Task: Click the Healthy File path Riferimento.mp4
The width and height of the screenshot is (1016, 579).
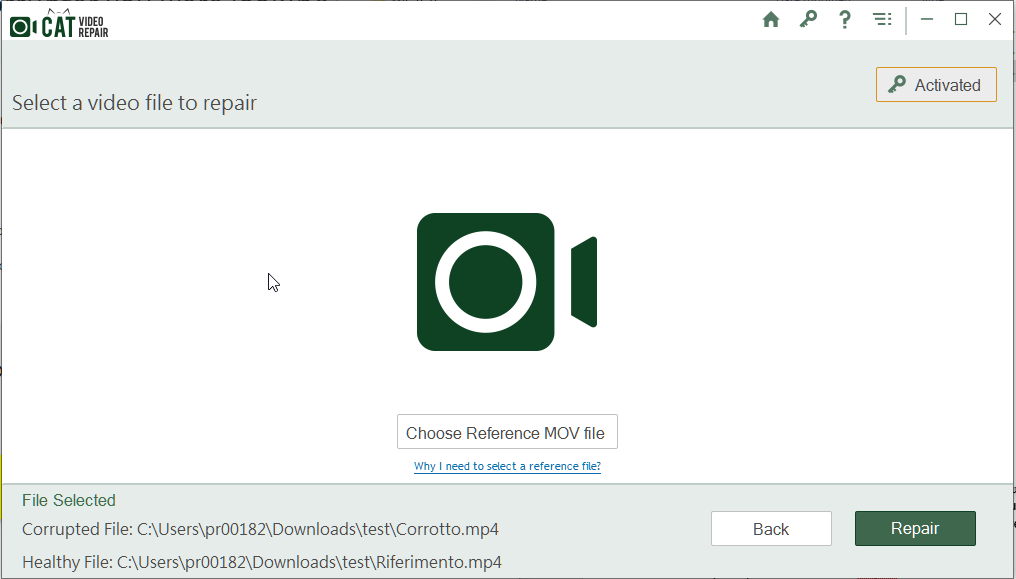Action: pyautogui.click(x=308, y=562)
